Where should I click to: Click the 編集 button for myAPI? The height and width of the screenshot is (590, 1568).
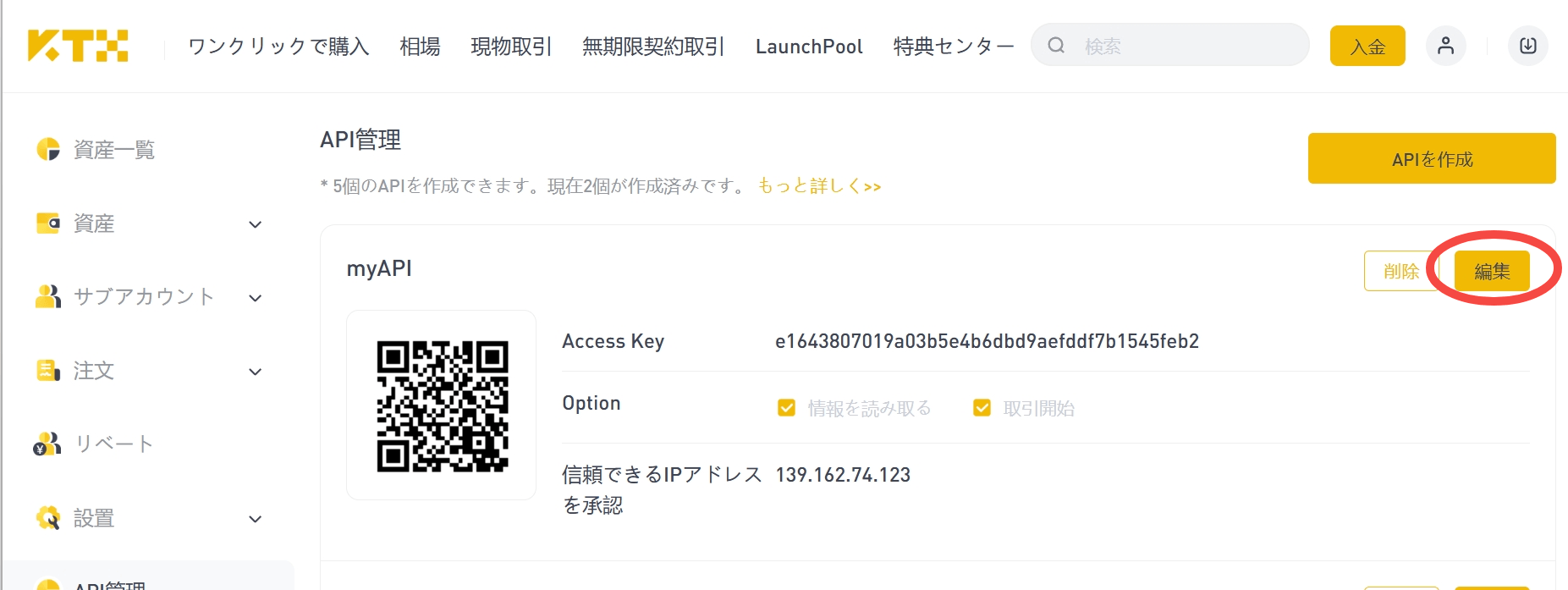pos(1492,271)
